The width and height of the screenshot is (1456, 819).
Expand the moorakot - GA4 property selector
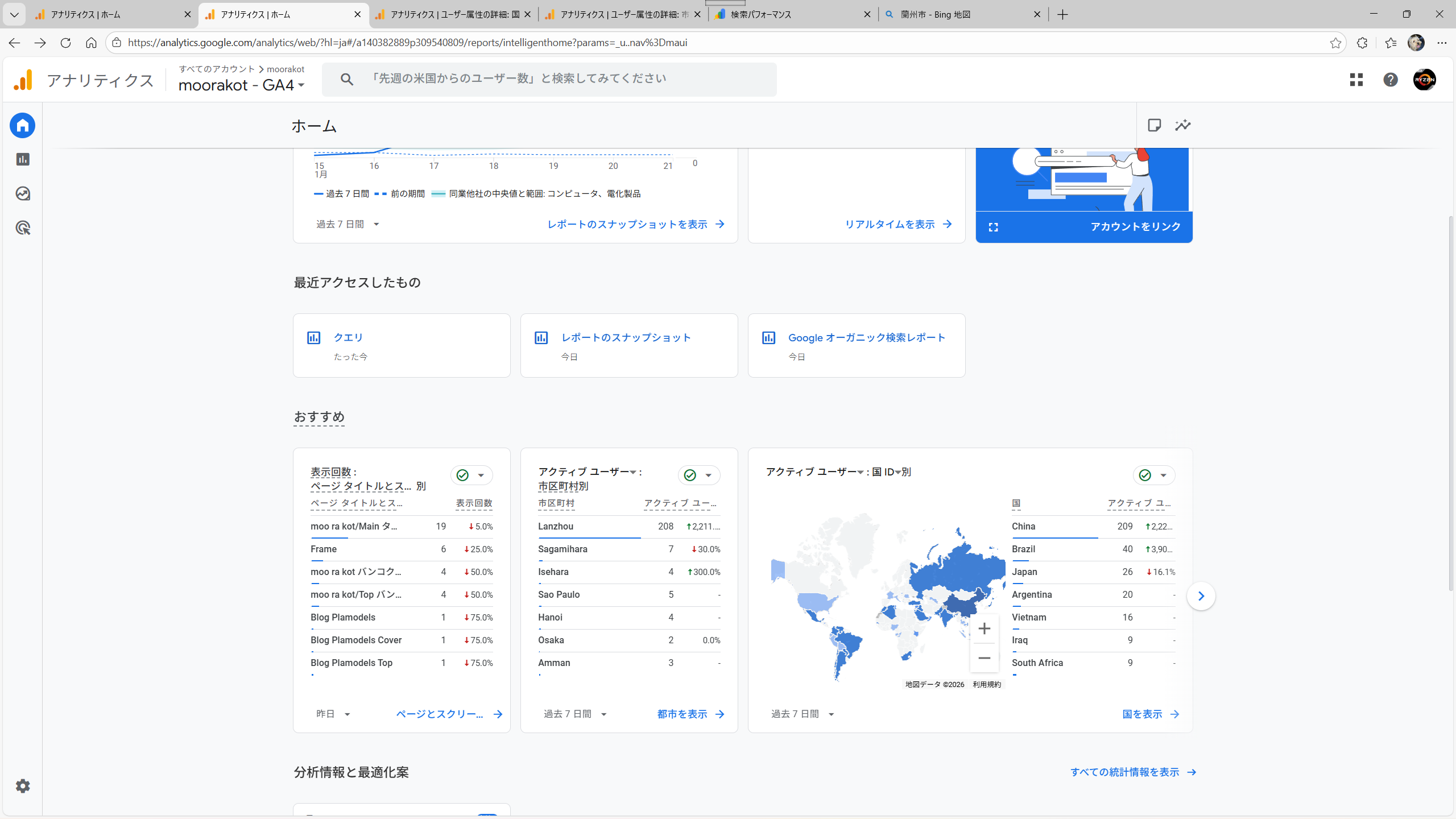click(242, 85)
